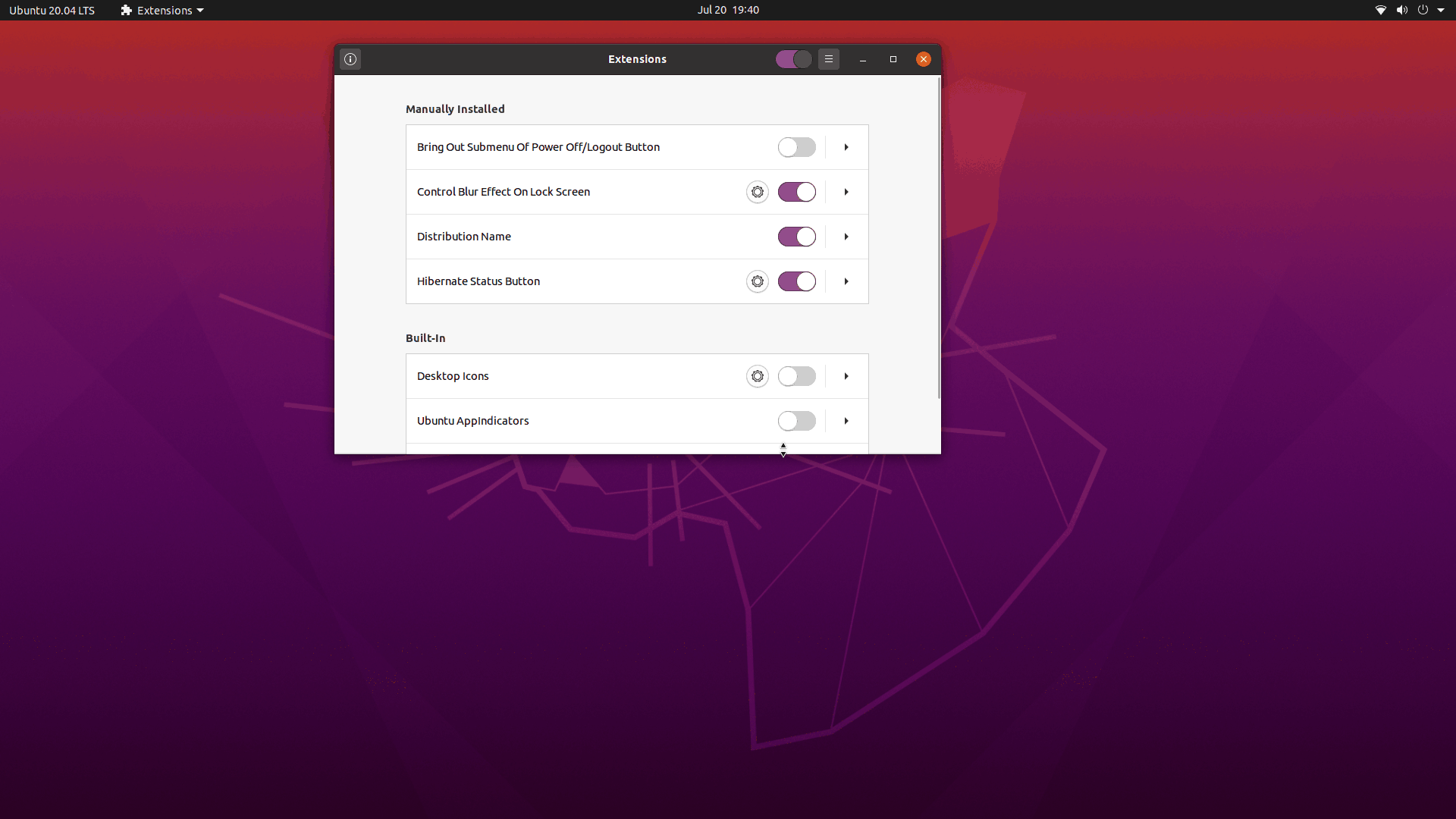Viewport: 1456px width, 819px height.
Task: Open the hamburger menu in the title bar
Action: [828, 59]
